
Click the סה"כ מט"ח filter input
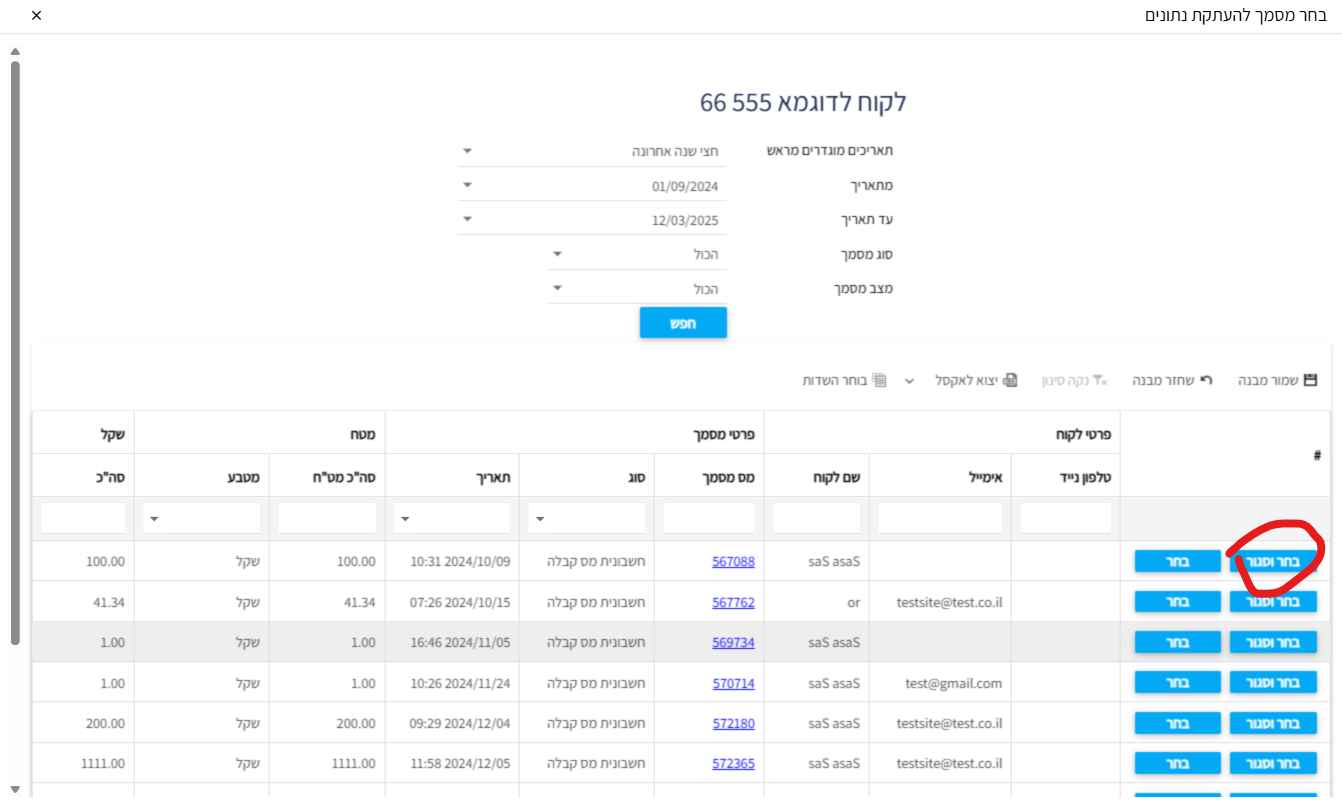coord(327,518)
